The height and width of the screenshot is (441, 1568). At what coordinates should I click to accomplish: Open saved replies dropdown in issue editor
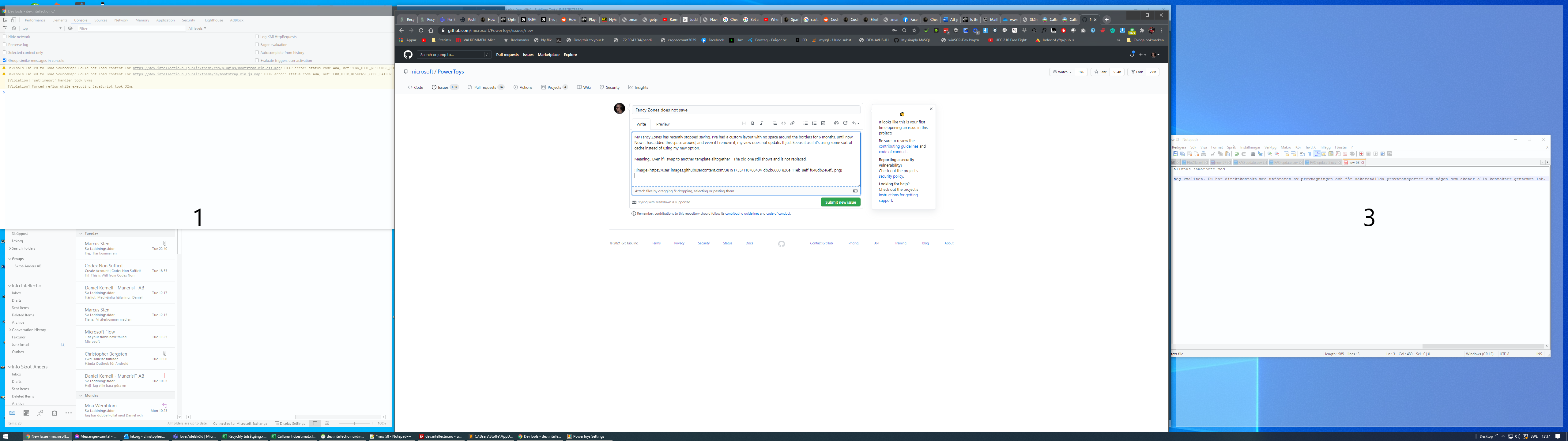point(856,123)
